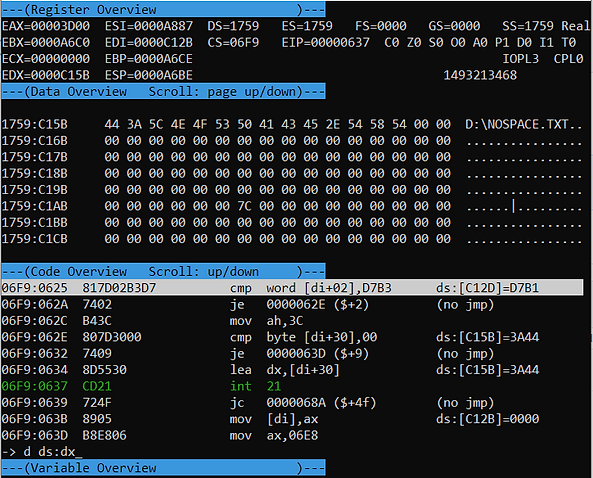The height and width of the screenshot is (478, 593).
Task: Click the jc 0000068A ($+4f) instruction
Action: click(303, 402)
